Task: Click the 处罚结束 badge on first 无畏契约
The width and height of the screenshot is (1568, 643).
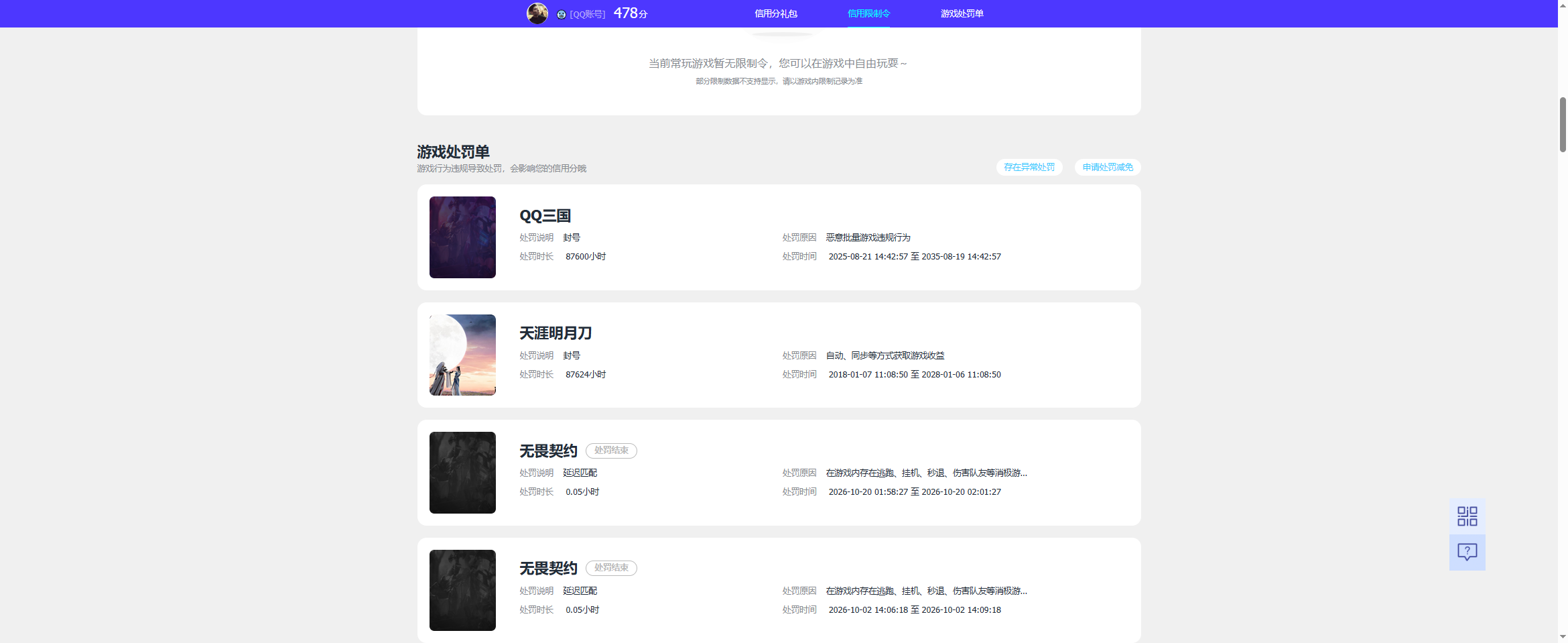Action: click(x=611, y=451)
